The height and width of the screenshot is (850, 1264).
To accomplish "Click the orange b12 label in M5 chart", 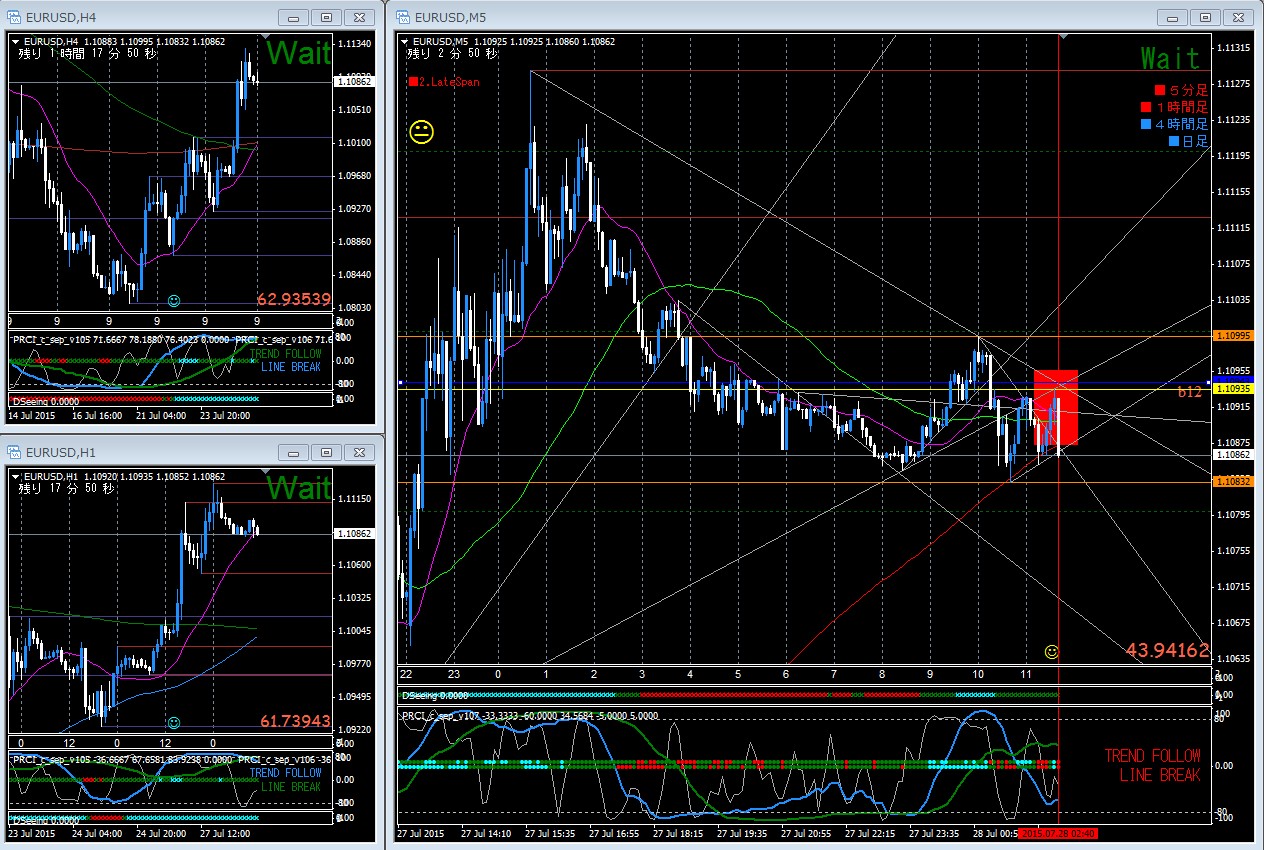I will 1189,393.
